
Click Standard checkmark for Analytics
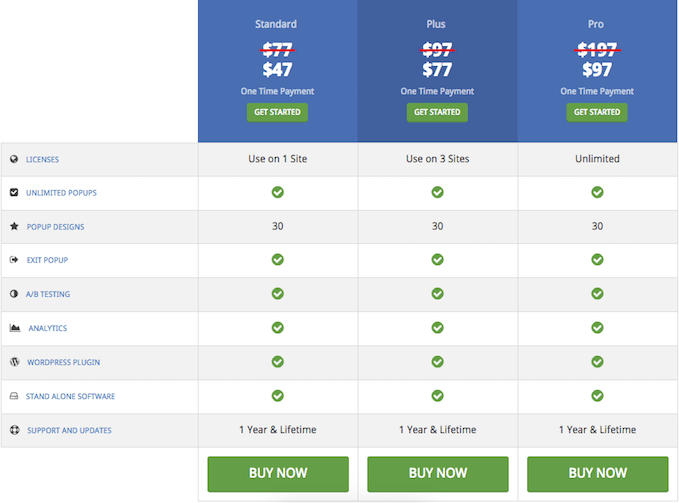point(278,328)
